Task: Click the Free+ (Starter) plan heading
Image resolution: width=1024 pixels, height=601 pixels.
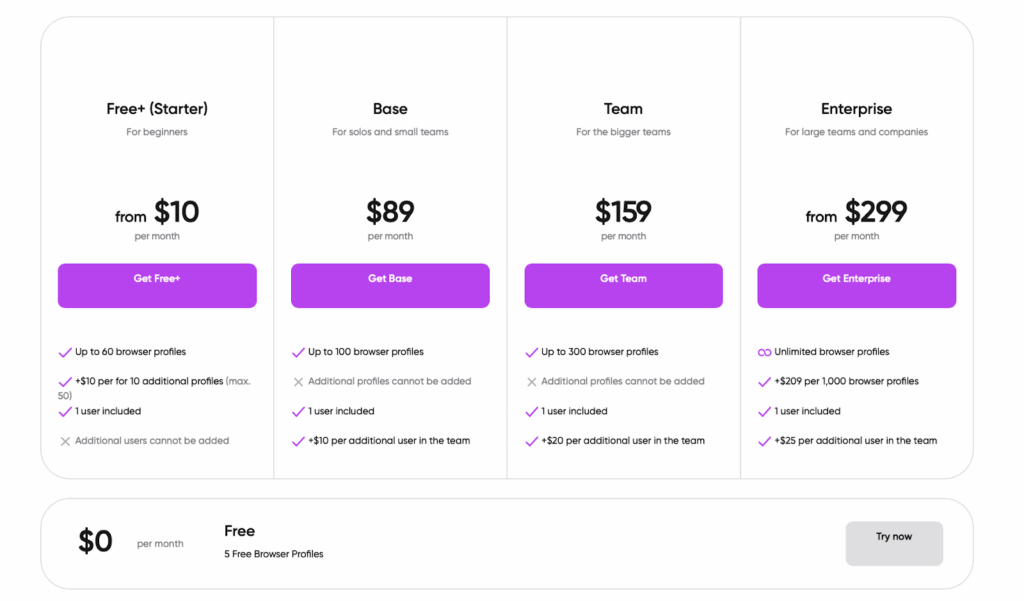Action: (x=157, y=109)
